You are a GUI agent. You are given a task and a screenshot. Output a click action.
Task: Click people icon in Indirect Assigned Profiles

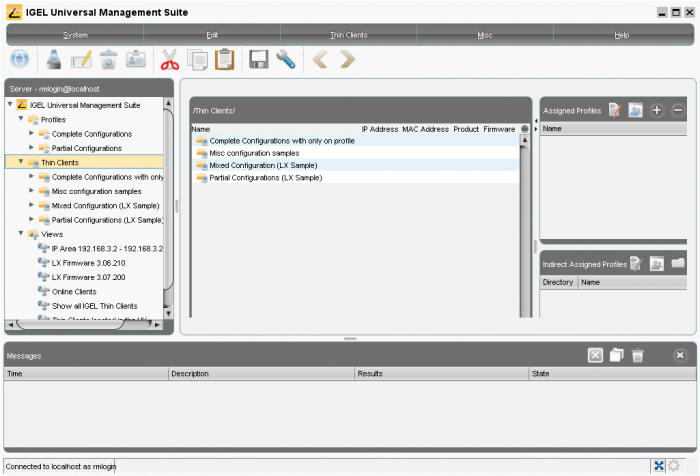(x=657, y=263)
